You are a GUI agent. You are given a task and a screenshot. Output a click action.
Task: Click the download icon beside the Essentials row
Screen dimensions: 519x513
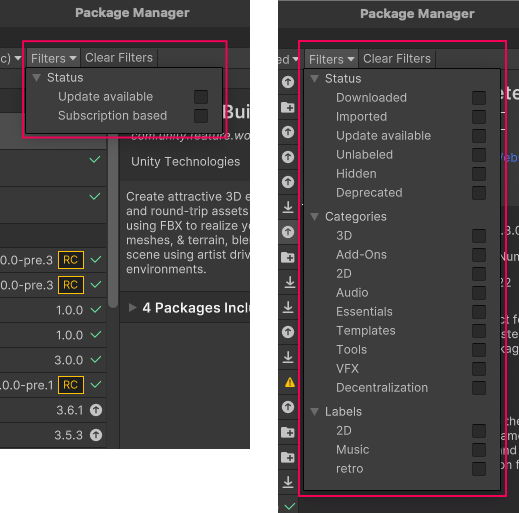[288, 307]
